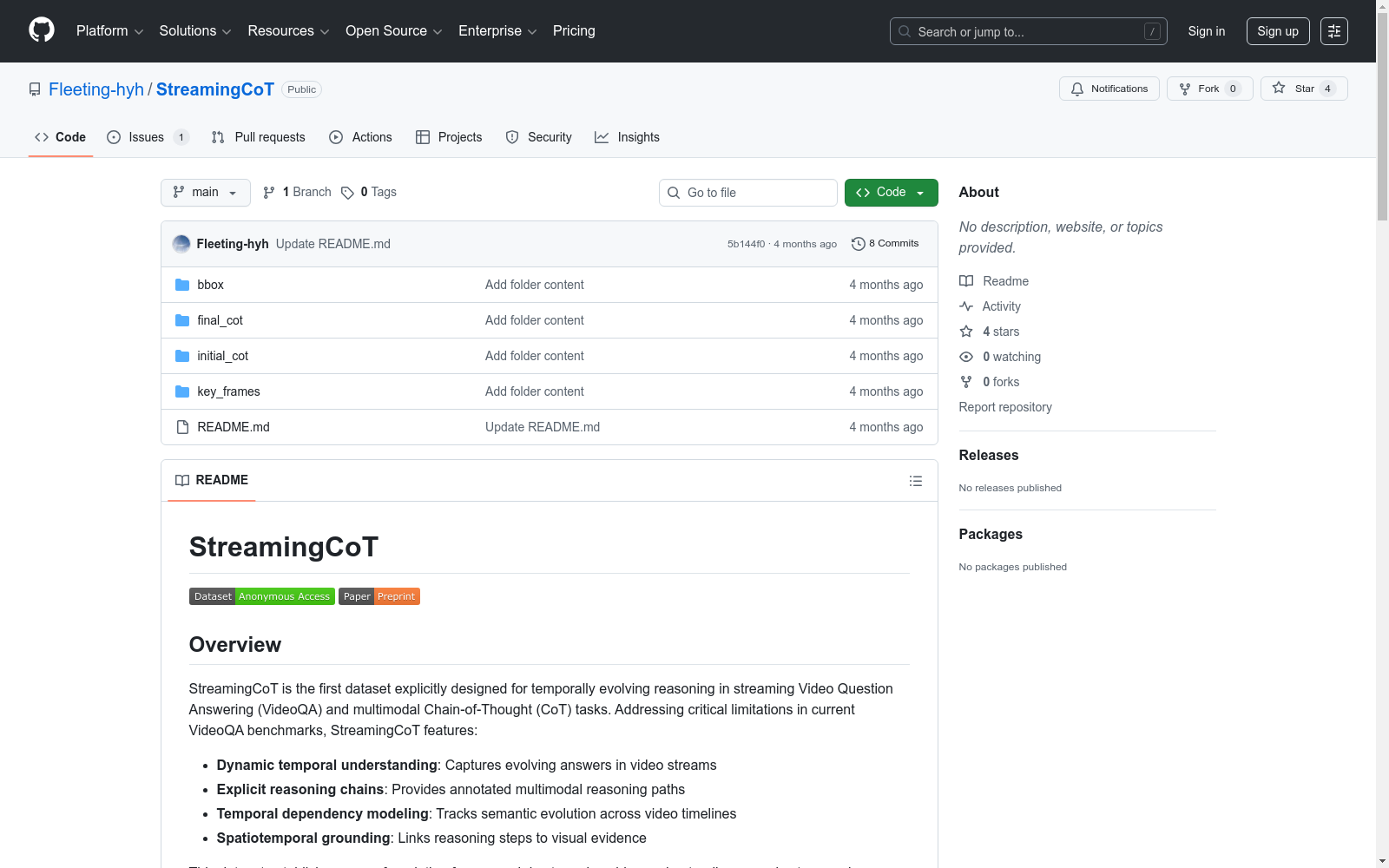
Task: Click the Dataset Anonymous Access badge
Action: point(262,596)
